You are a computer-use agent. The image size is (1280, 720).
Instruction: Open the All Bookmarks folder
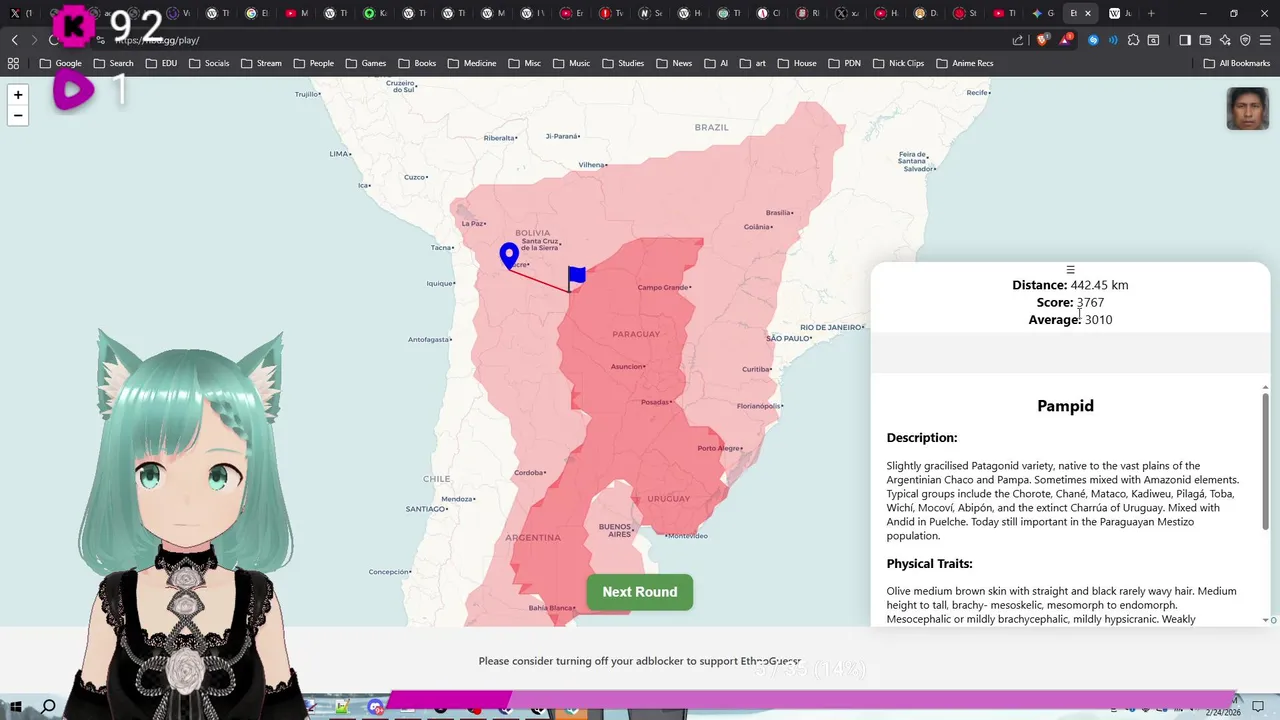pos(1236,63)
